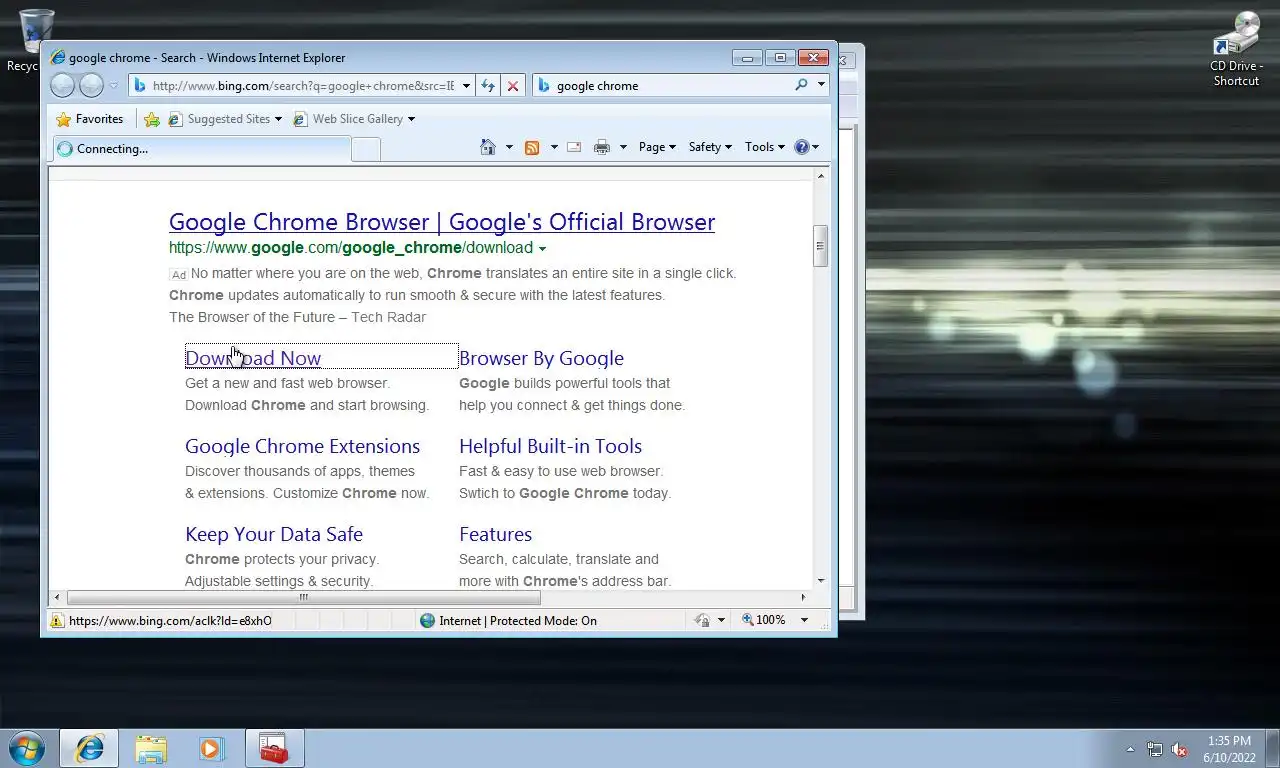
Task: Click the Add to Favorites Bar icon
Action: (152, 119)
